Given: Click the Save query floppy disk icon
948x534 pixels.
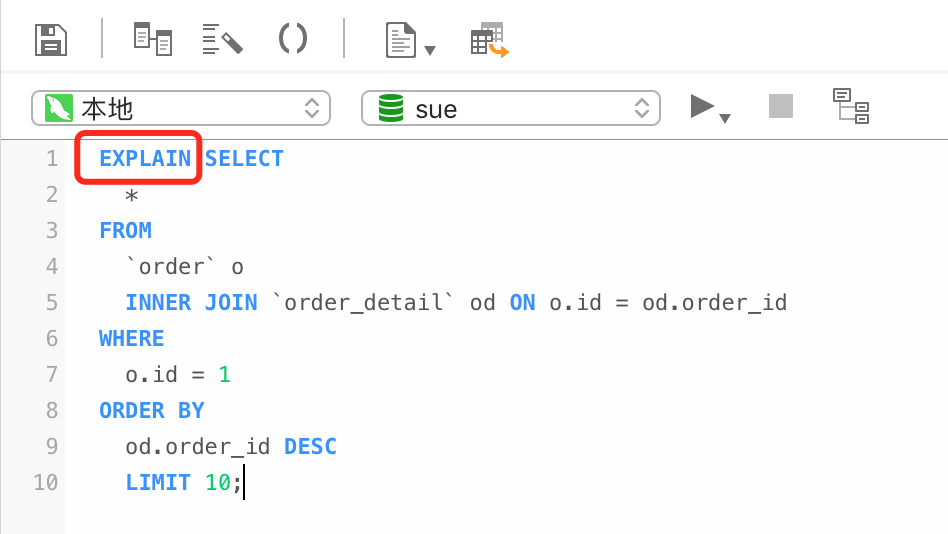Looking at the screenshot, I should point(51,40).
